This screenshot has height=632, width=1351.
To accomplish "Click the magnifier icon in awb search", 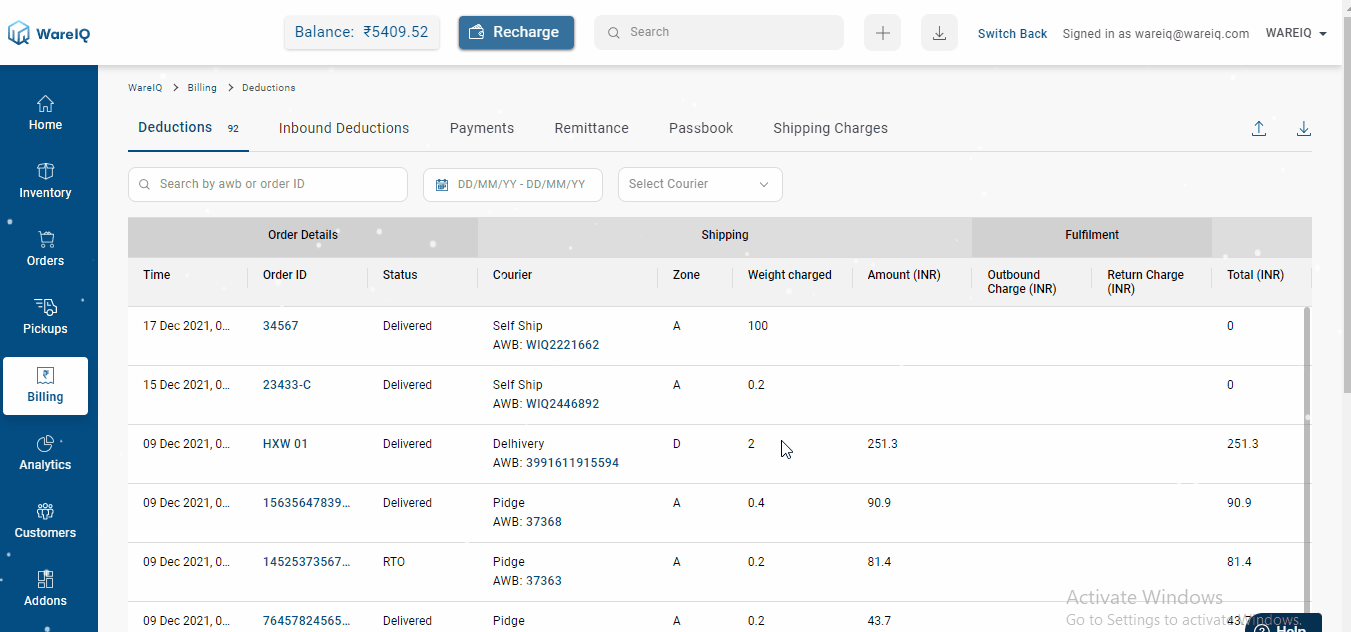I will click(146, 185).
